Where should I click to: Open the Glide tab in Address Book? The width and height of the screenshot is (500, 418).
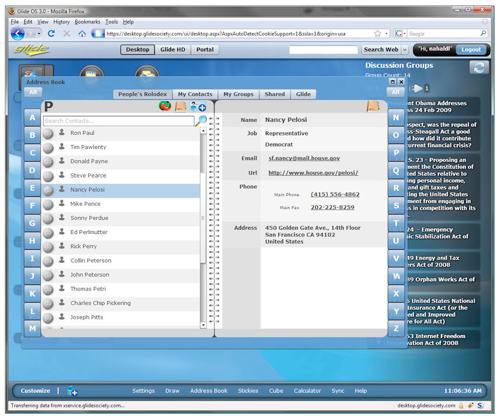[303, 94]
